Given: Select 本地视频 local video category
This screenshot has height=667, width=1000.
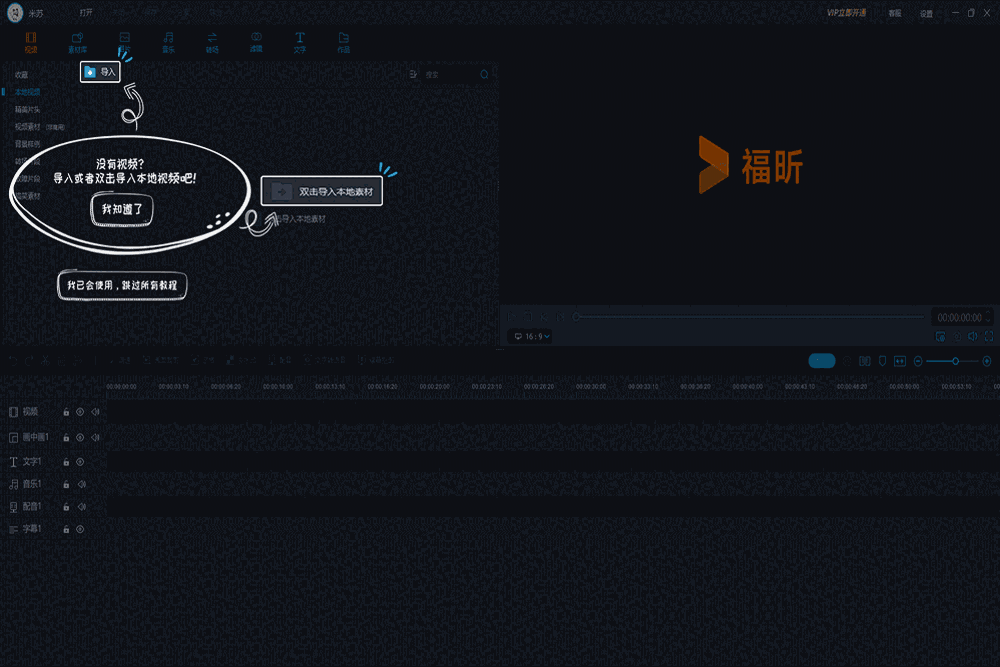Looking at the screenshot, I should (x=27, y=92).
